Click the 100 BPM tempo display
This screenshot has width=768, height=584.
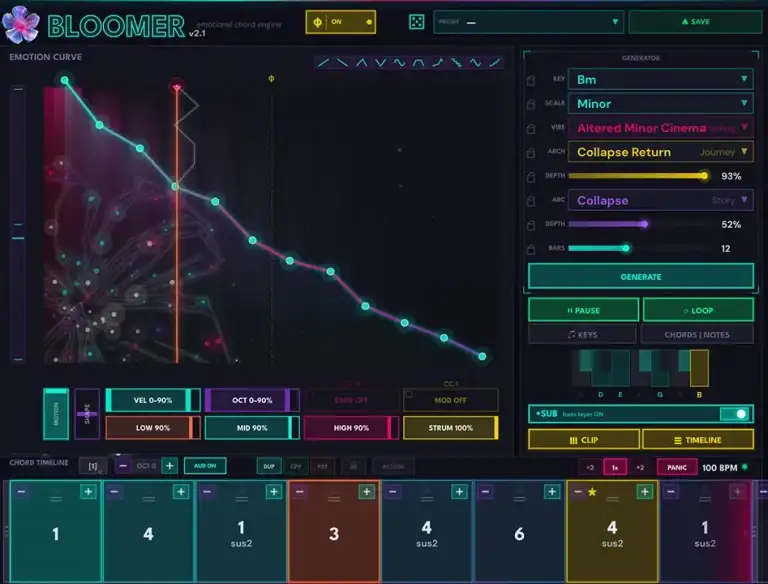pyautogui.click(x=719, y=468)
